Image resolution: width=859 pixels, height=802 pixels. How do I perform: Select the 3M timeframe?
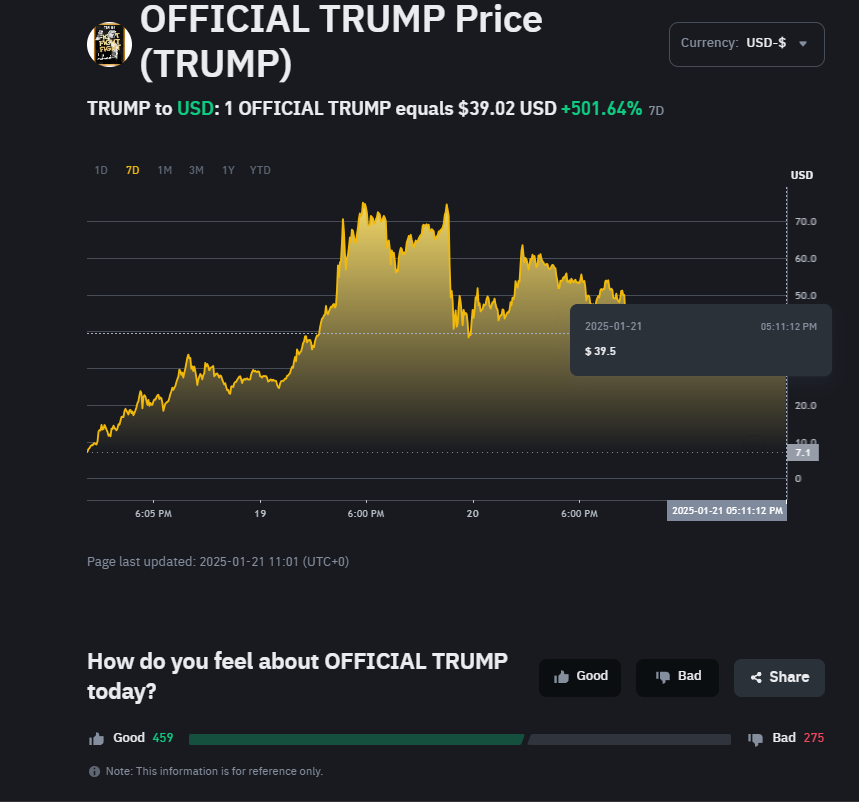(196, 170)
